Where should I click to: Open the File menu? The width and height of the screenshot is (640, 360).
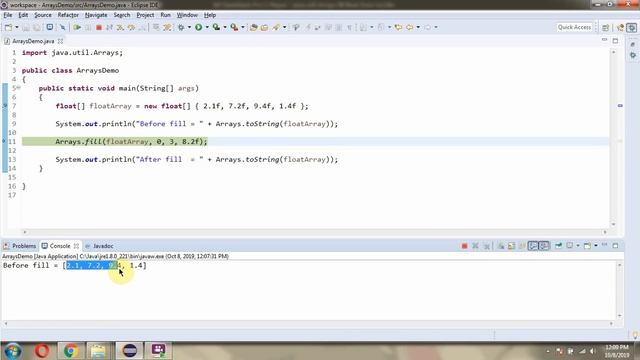point(8,15)
